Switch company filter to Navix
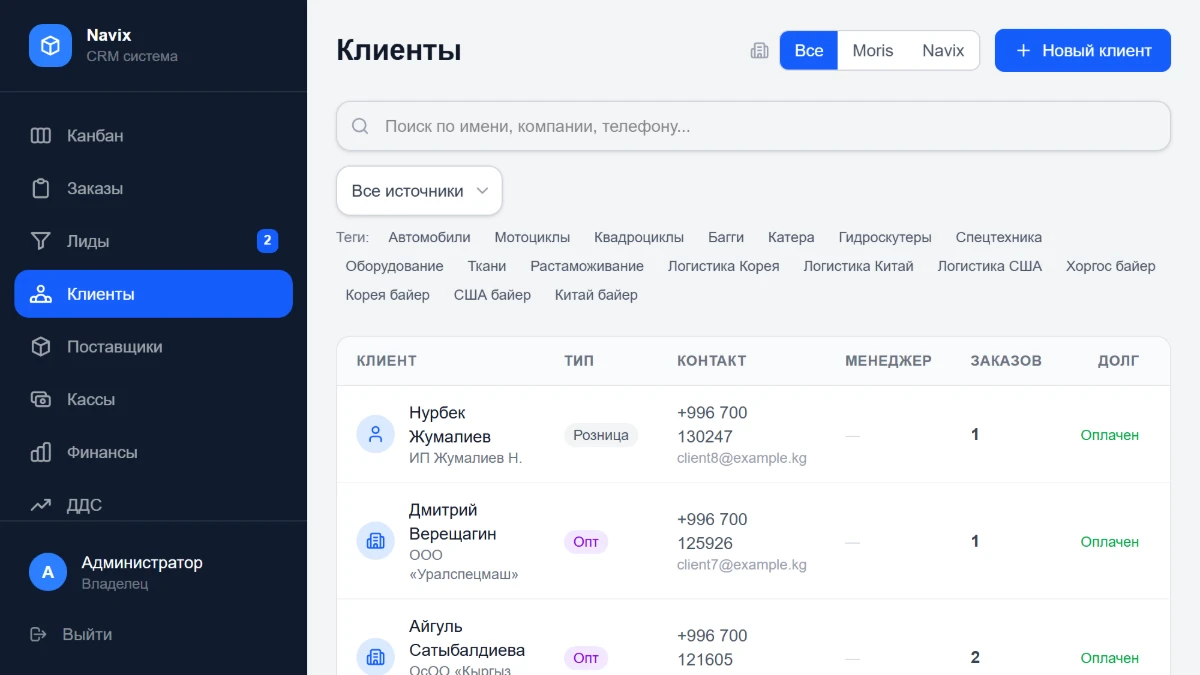 tap(943, 50)
